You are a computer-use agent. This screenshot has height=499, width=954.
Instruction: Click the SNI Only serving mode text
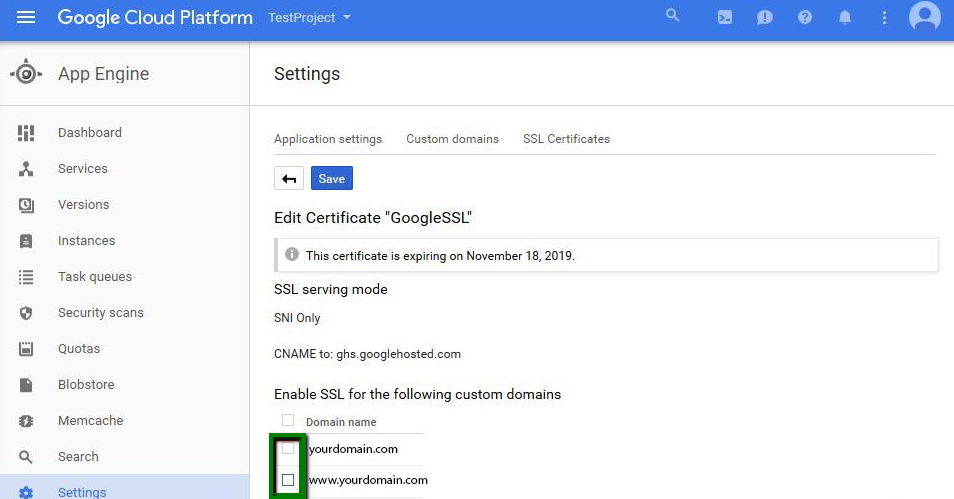(297, 318)
